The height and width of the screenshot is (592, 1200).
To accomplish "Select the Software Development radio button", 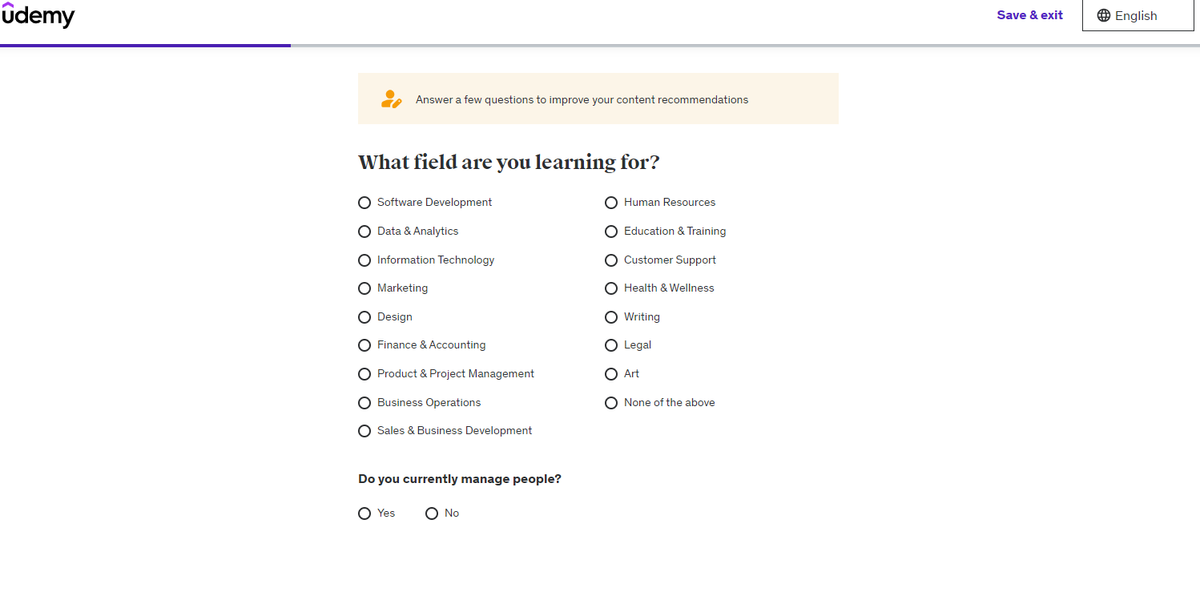I will click(365, 203).
